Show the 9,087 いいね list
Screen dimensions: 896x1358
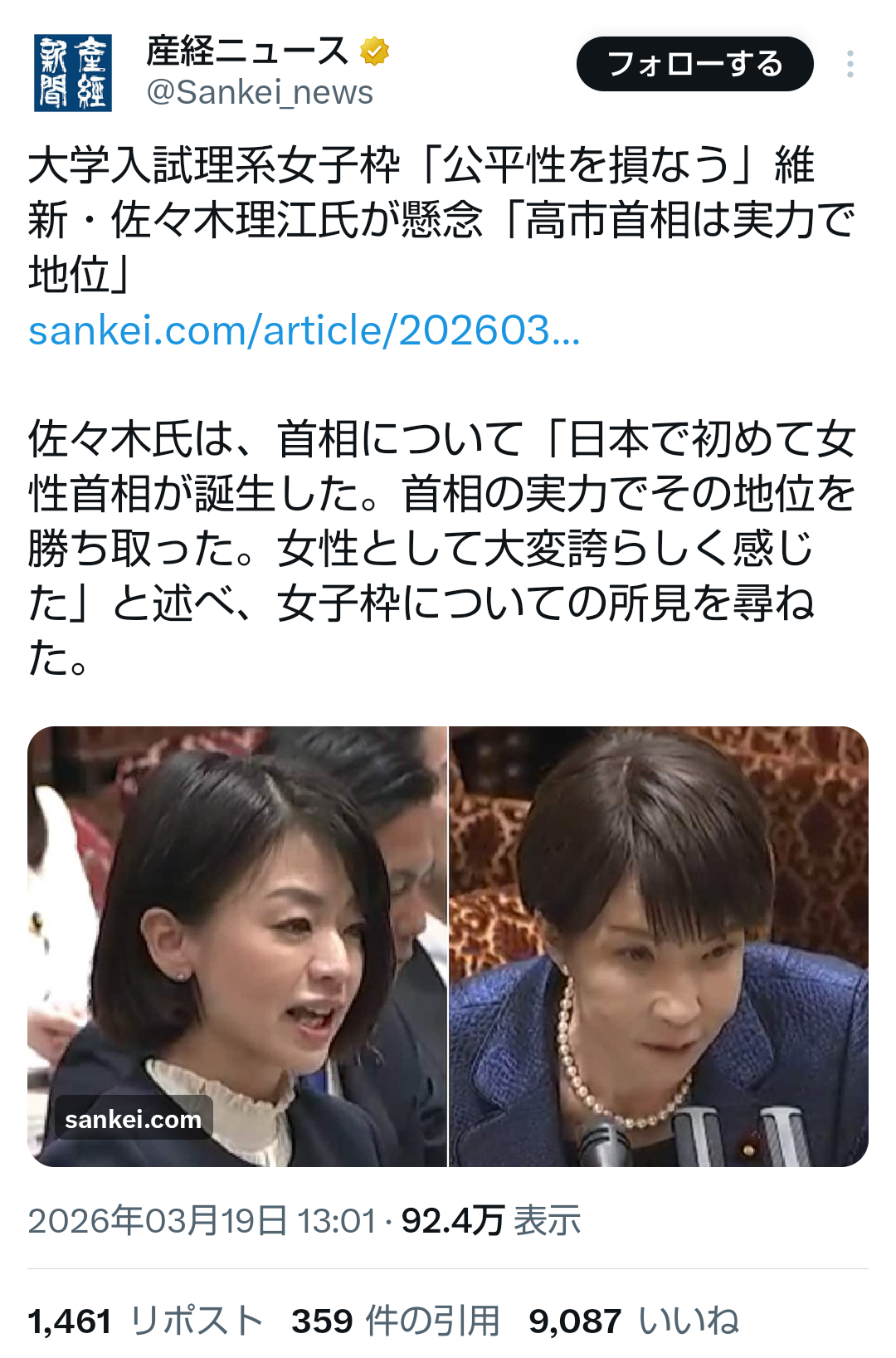coord(633,1321)
